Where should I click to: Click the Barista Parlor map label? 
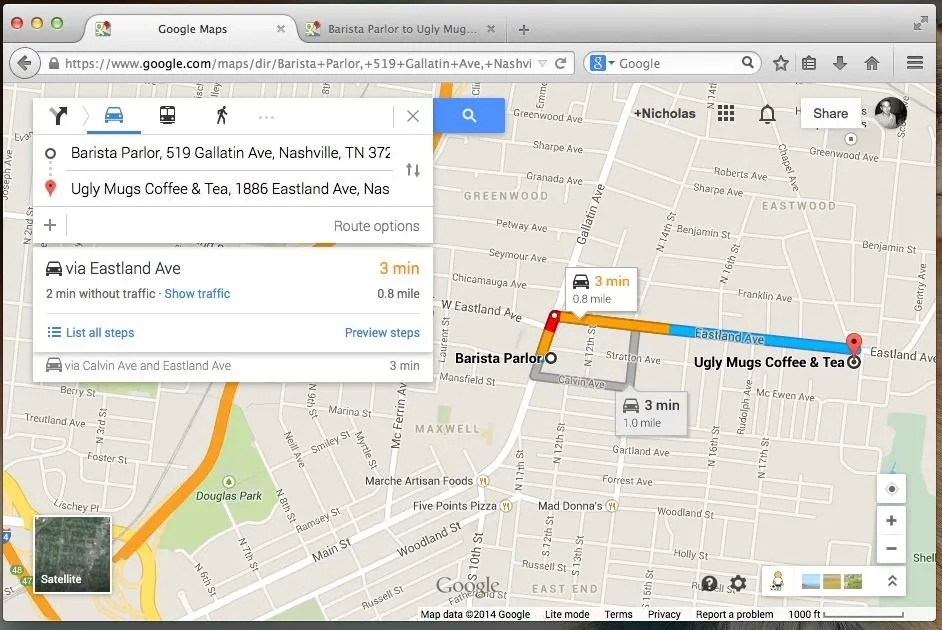click(499, 358)
